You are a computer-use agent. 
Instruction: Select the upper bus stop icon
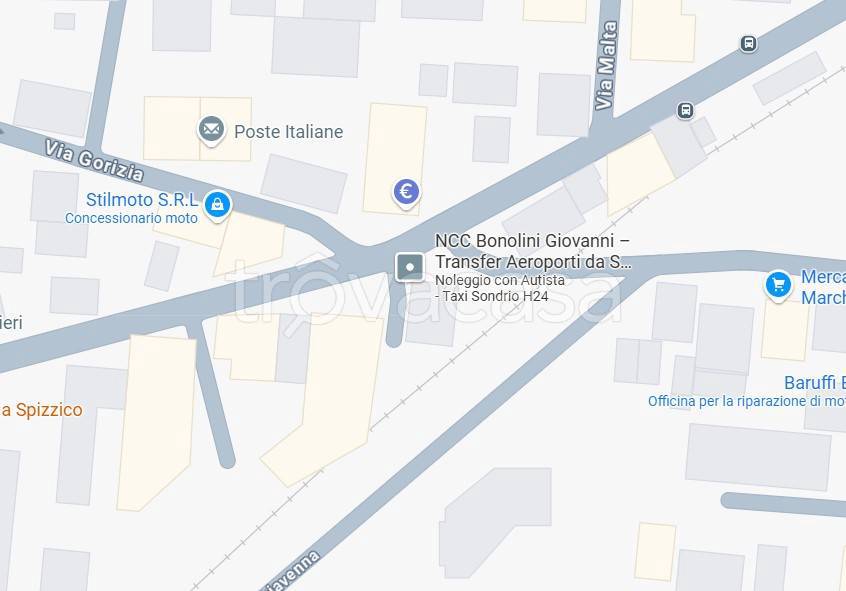pyautogui.click(x=748, y=43)
